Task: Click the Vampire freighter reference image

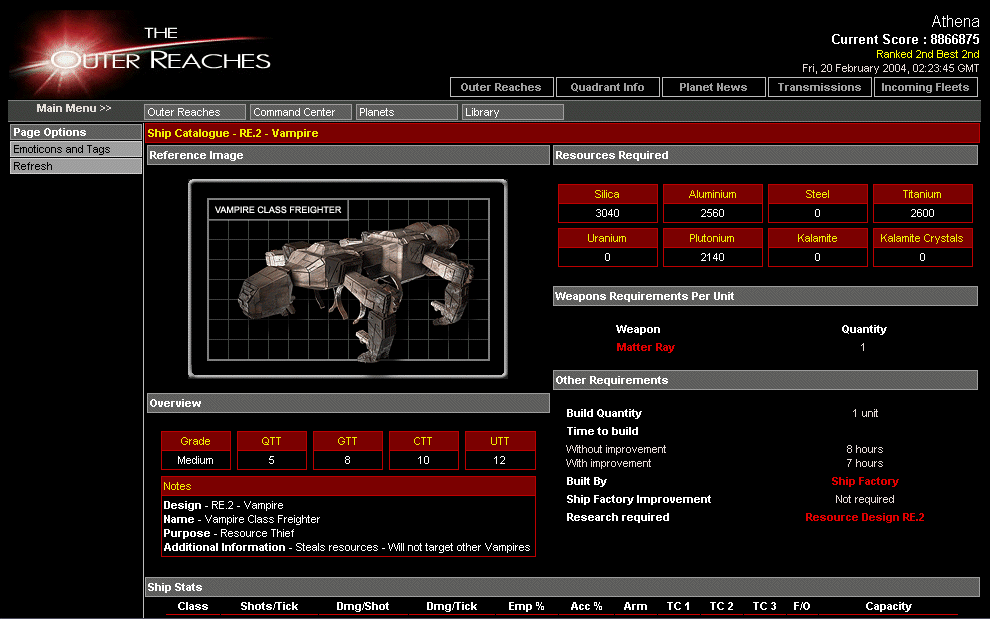Action: pyautogui.click(x=348, y=279)
